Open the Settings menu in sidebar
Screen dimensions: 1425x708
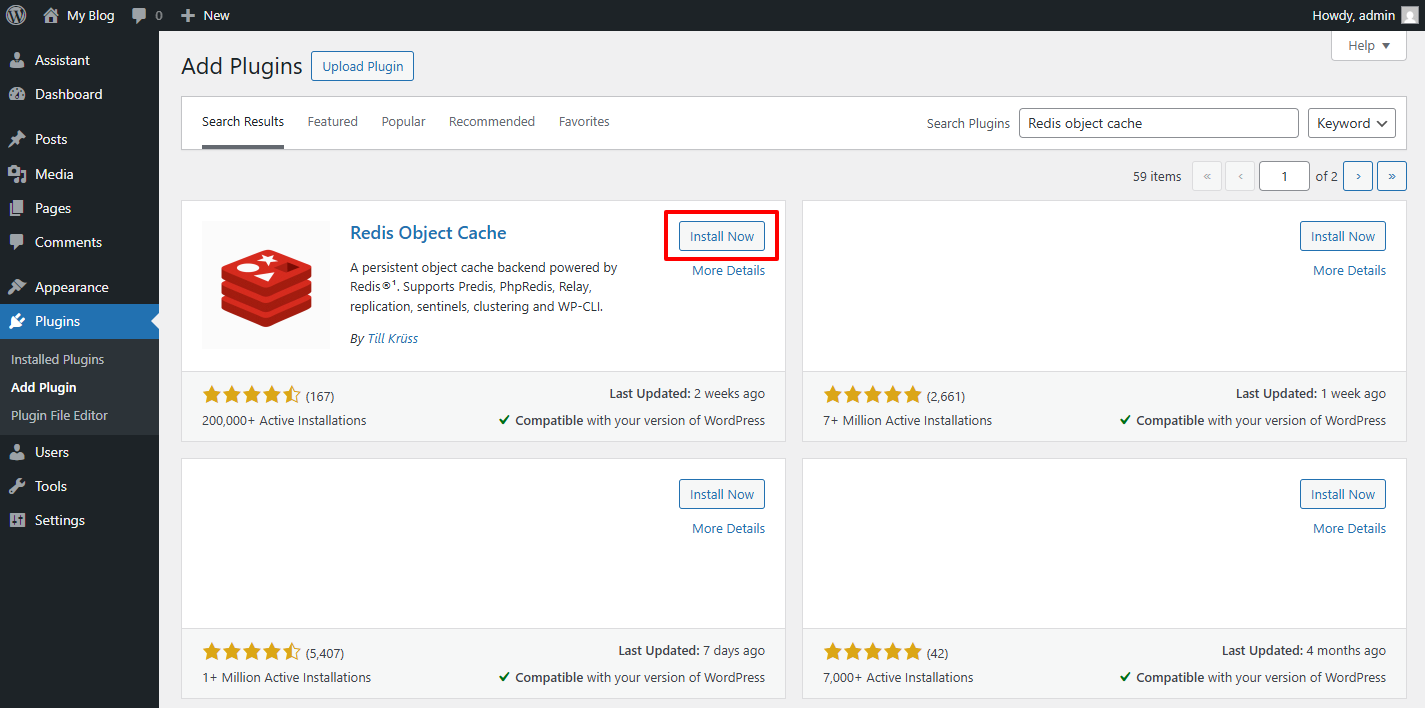(x=59, y=520)
